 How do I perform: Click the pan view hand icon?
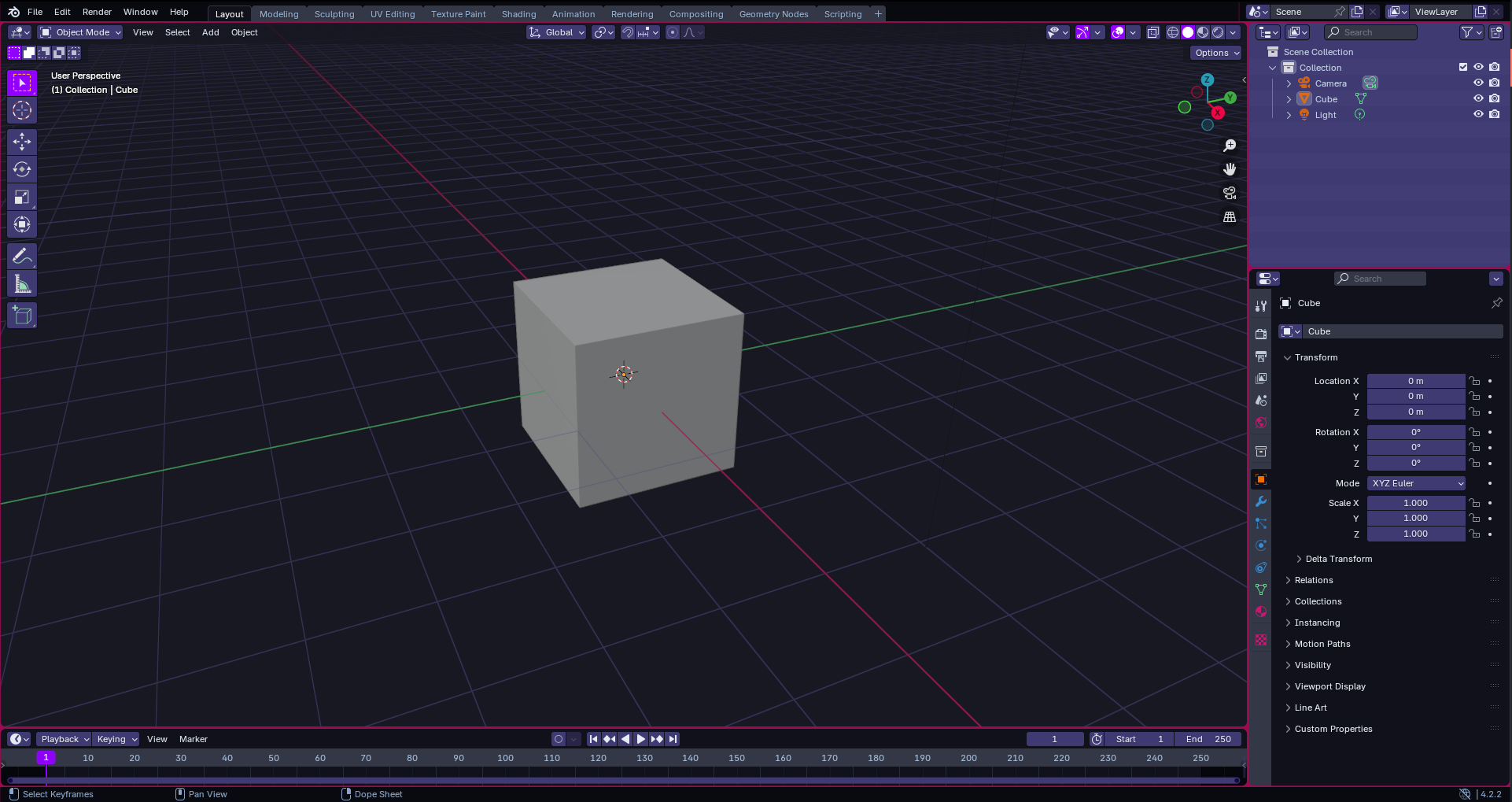pyautogui.click(x=1230, y=169)
